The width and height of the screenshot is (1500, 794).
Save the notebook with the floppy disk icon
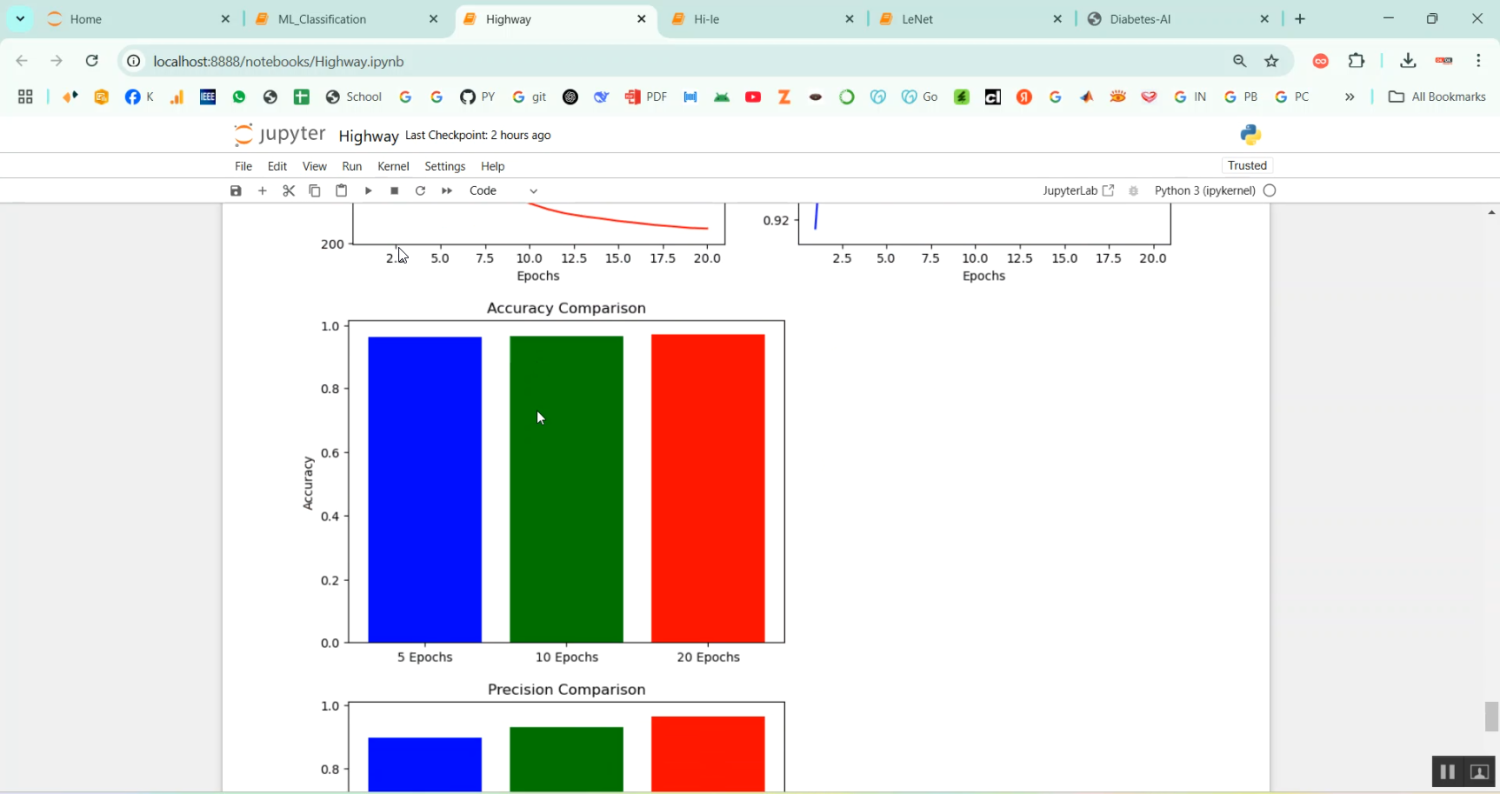pos(236,191)
